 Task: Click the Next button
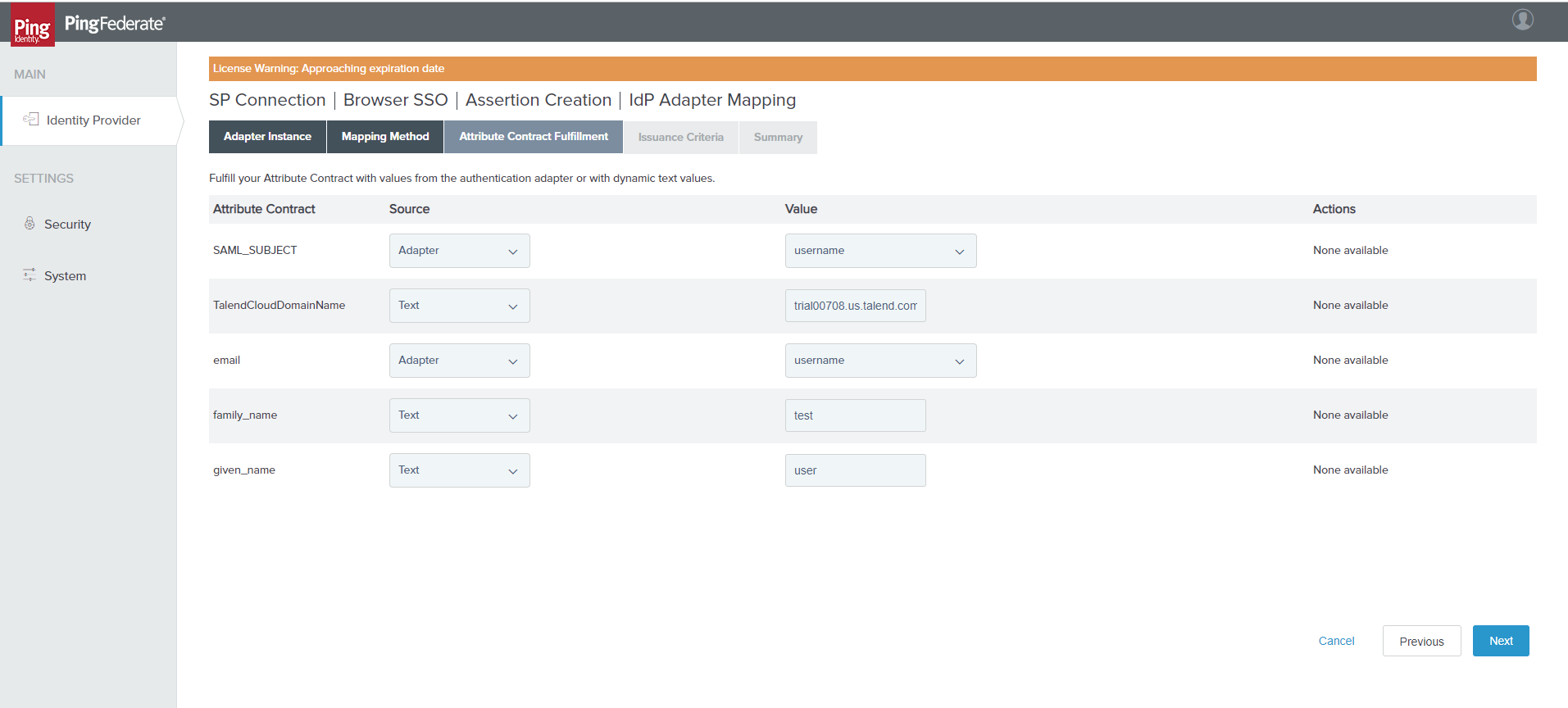[x=1501, y=641]
